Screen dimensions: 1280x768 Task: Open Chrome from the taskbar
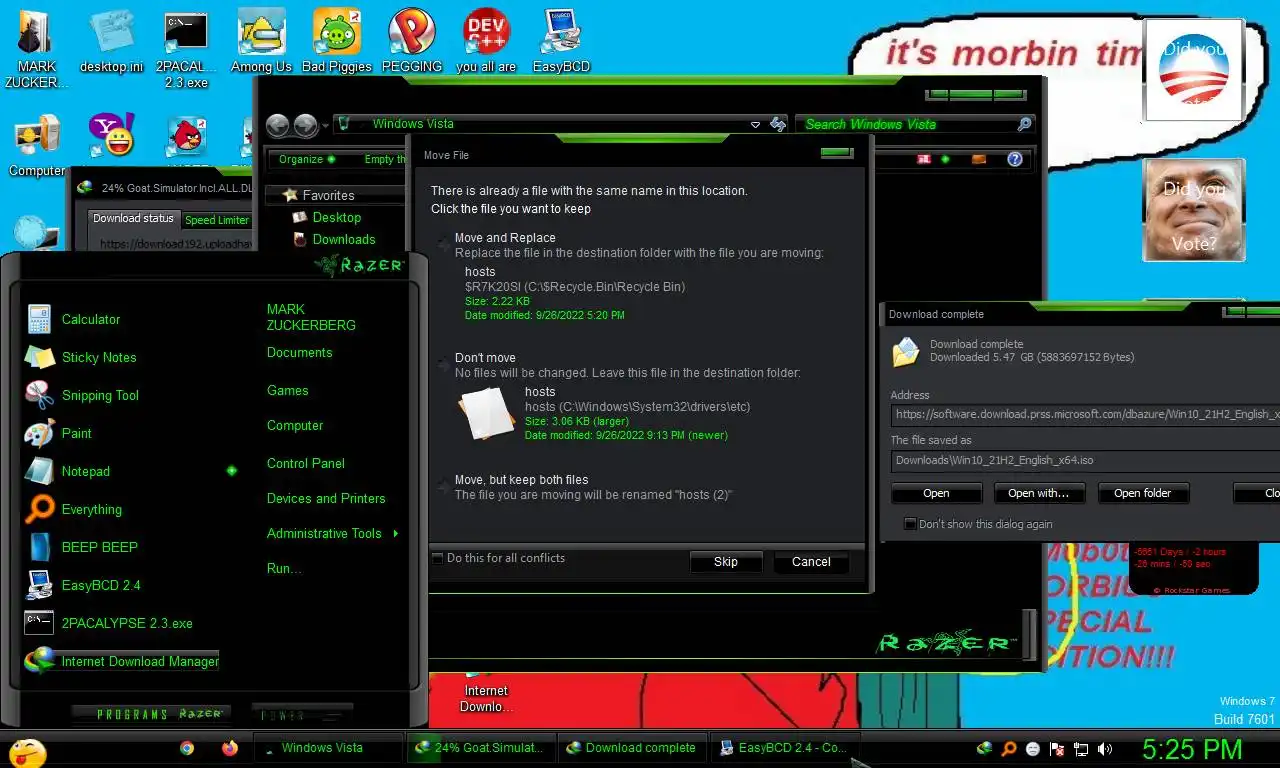(187, 748)
